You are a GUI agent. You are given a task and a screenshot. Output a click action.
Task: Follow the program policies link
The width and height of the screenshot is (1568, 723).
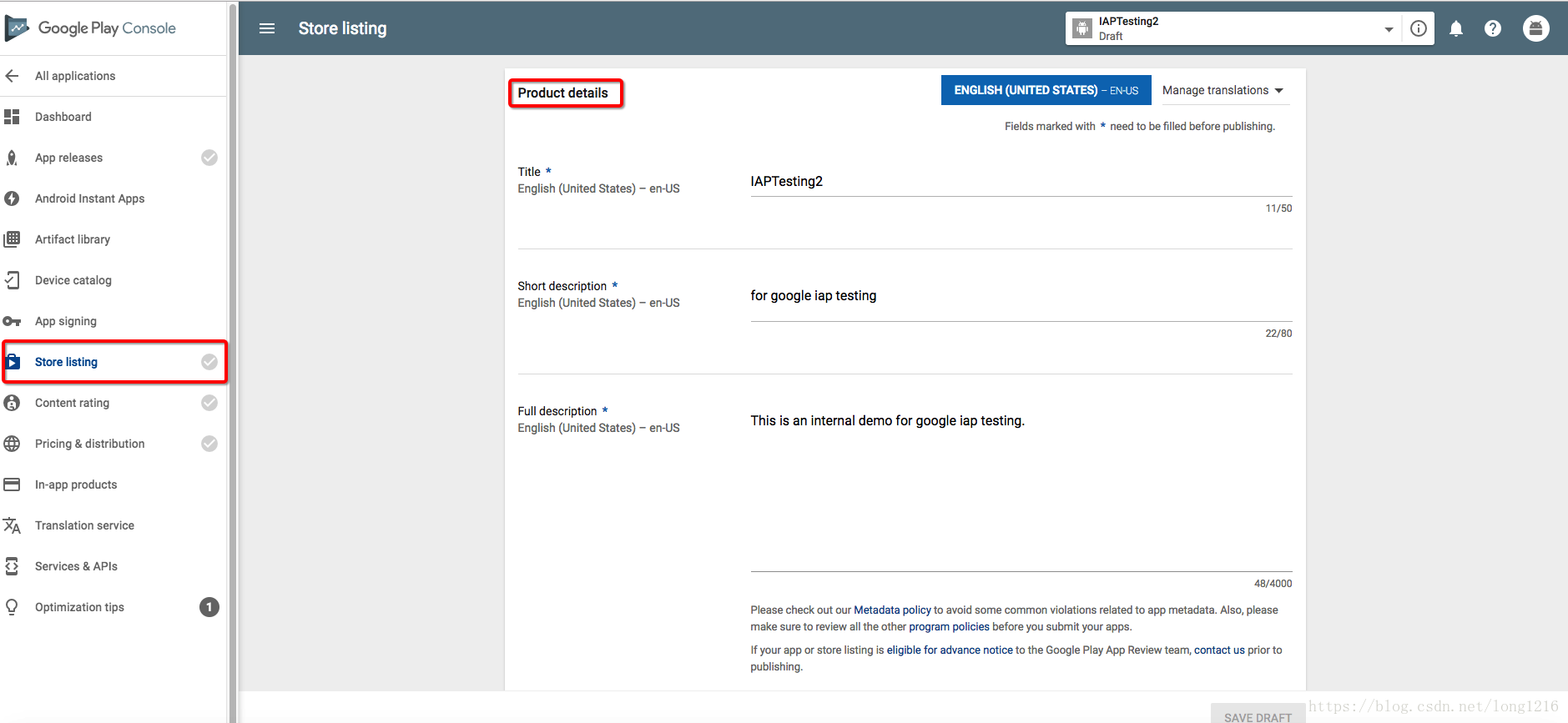[949, 627]
